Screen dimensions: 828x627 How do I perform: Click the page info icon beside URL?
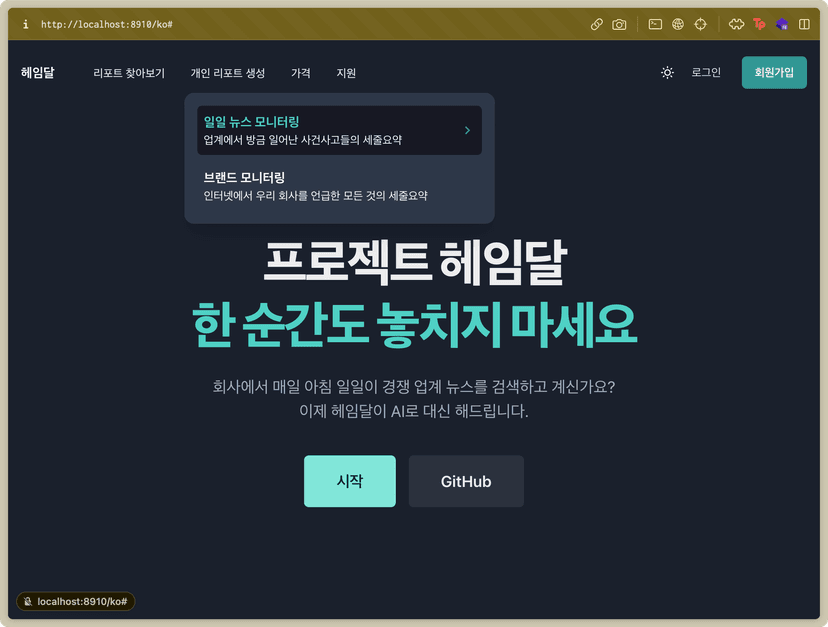click(x=25, y=24)
